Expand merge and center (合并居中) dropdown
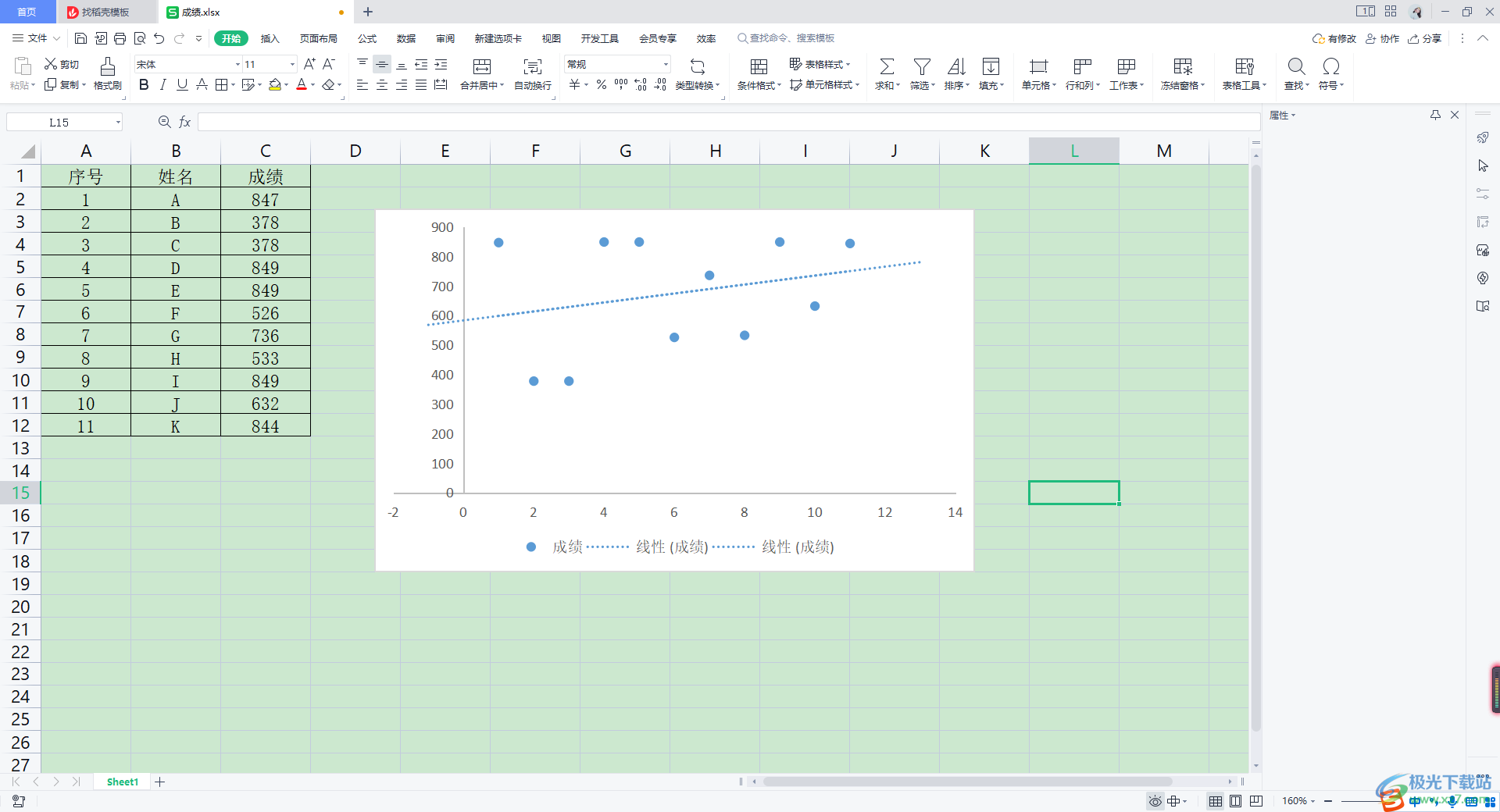Viewport: 1500px width, 812px height. point(502,85)
